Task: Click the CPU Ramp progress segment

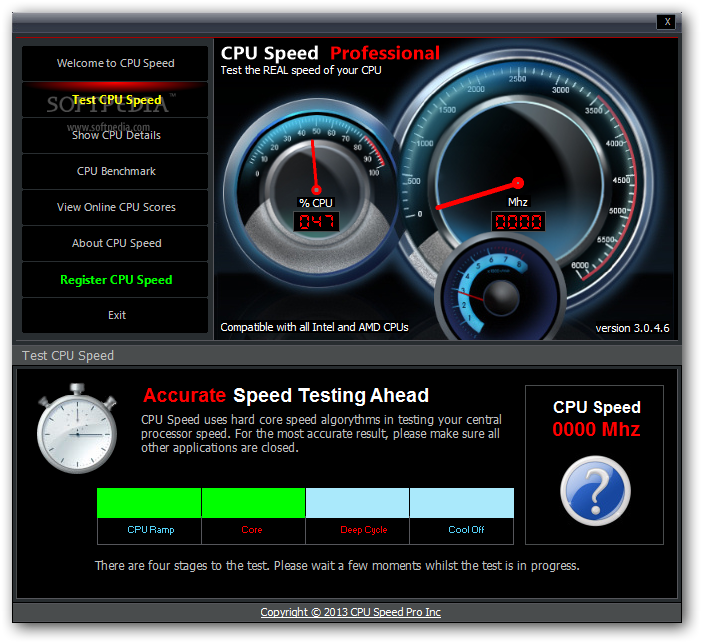Action: pos(149,503)
